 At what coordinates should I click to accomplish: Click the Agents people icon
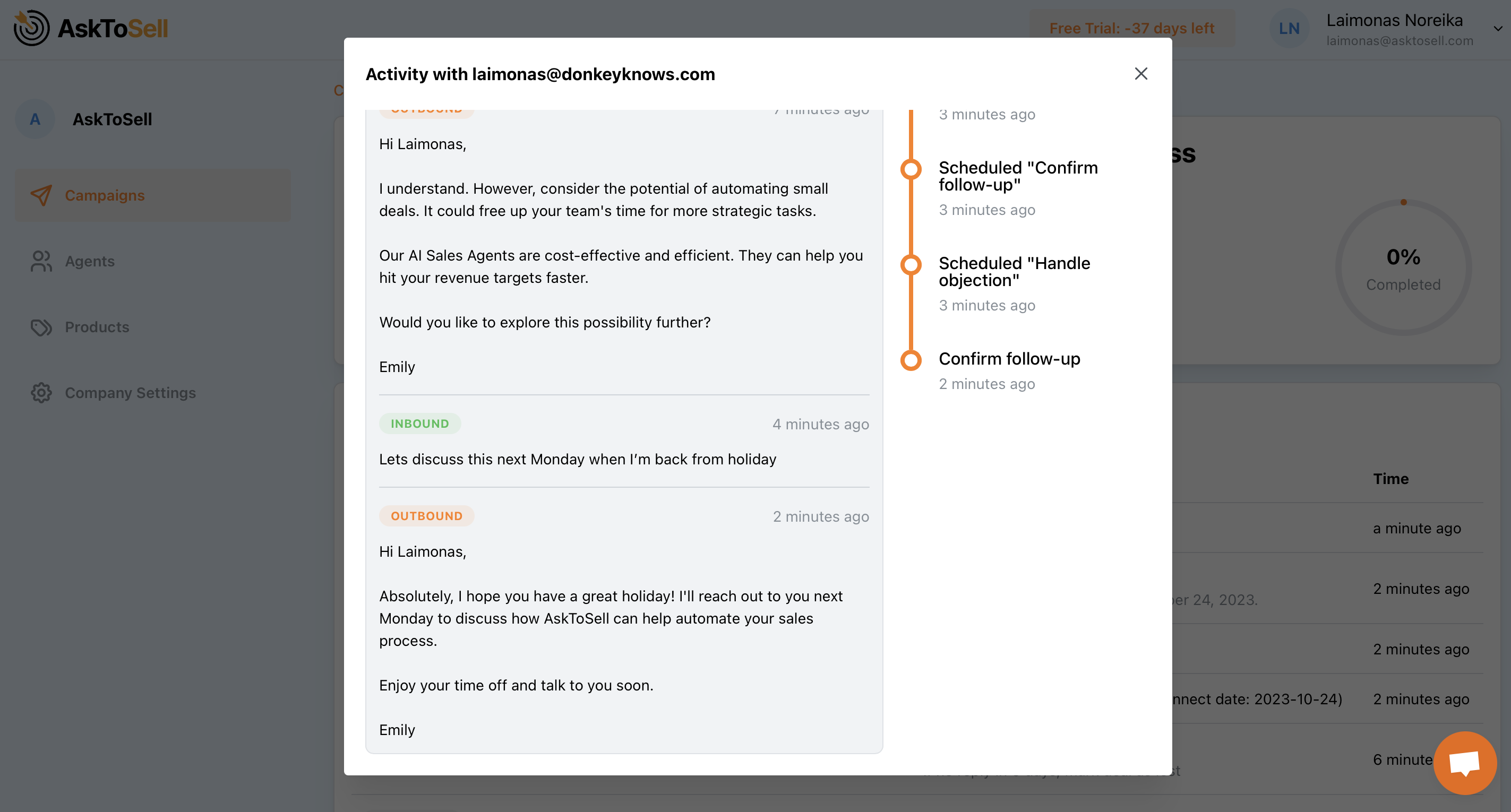click(41, 262)
